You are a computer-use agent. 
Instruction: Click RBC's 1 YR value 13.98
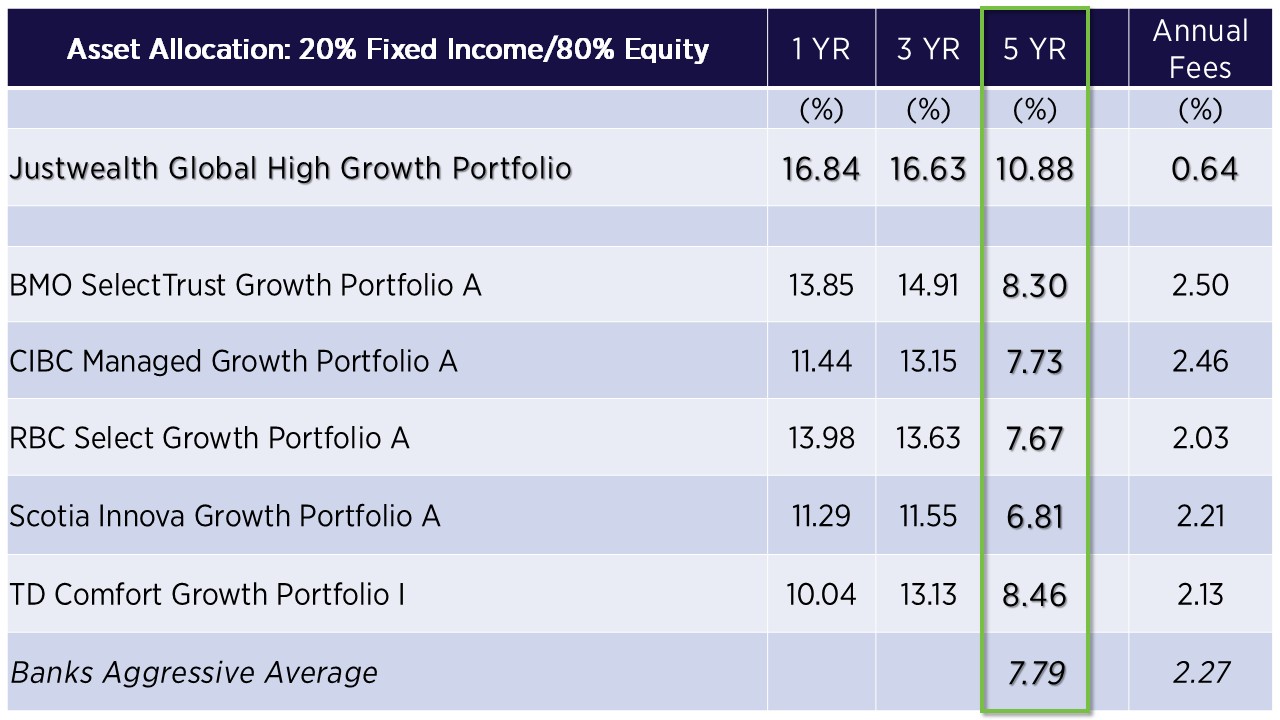coord(821,438)
